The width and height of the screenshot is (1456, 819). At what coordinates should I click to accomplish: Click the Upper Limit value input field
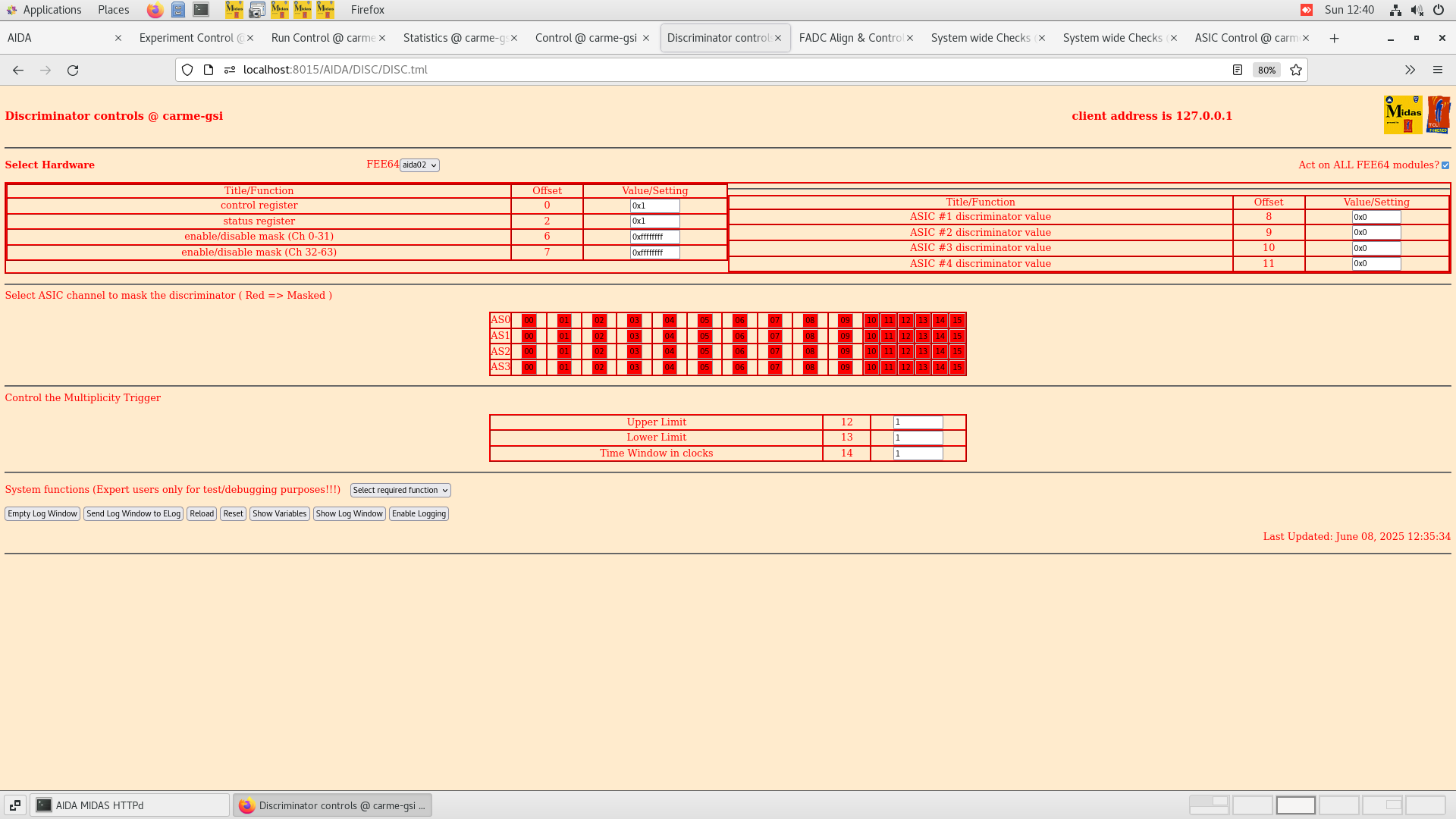coord(918,422)
